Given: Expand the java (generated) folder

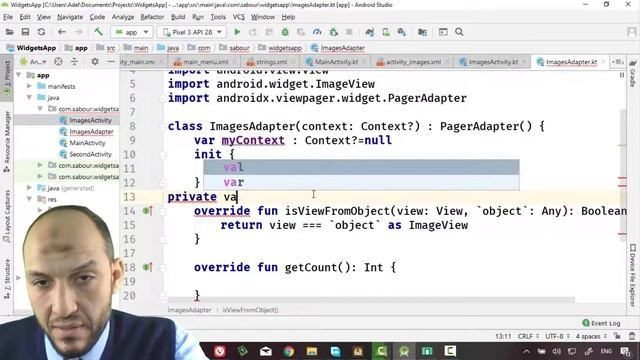Looking at the screenshot, I should coord(29,188).
